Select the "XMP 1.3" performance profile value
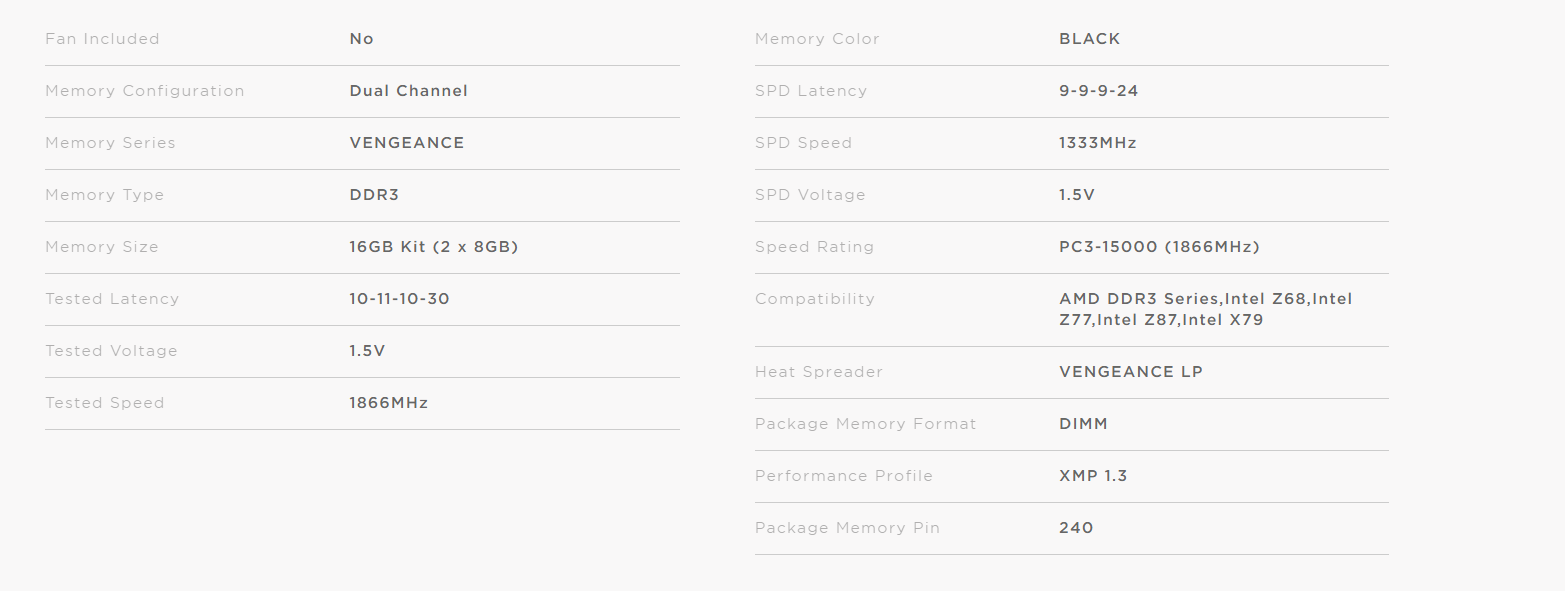 [1092, 476]
